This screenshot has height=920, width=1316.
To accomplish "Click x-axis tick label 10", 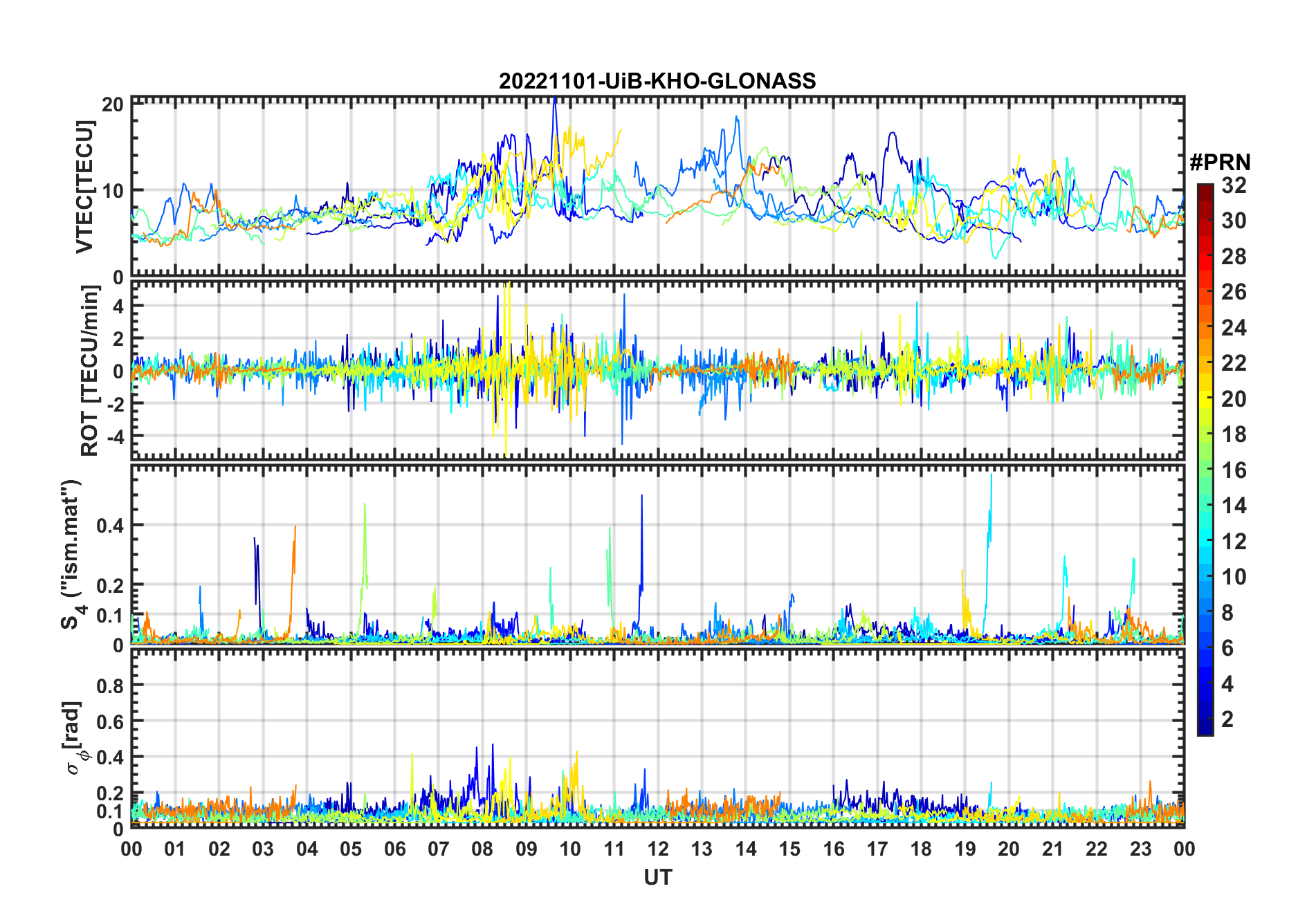I will coord(570,849).
